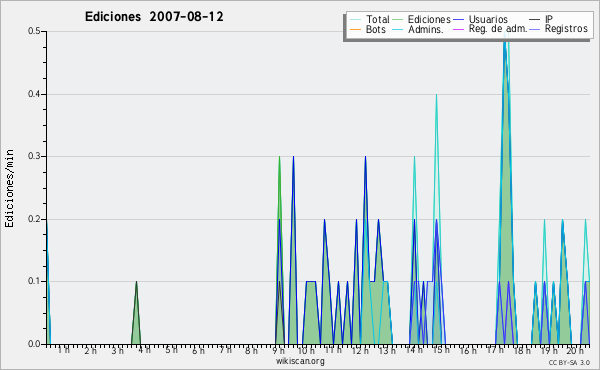Click the 0.3 y-axis value
This screenshot has height=370, width=600.
[x=34, y=156]
